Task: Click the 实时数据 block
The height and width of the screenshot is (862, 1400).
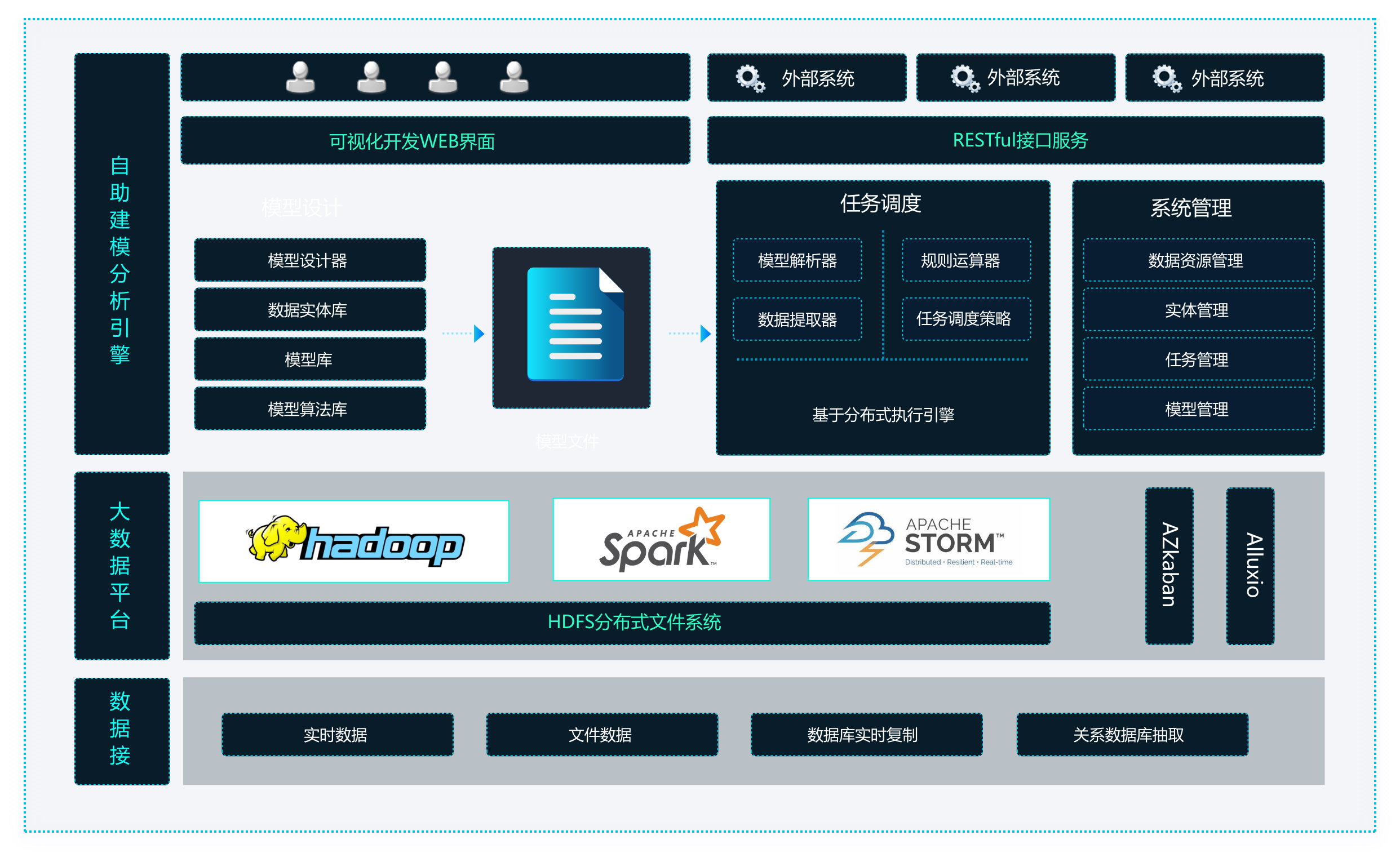Action: [338, 734]
